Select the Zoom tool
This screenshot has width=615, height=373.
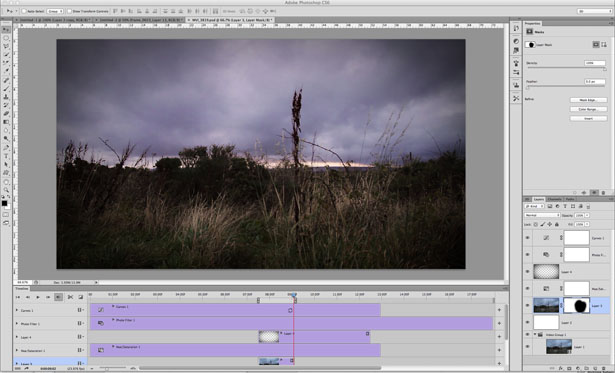[x=6, y=190]
